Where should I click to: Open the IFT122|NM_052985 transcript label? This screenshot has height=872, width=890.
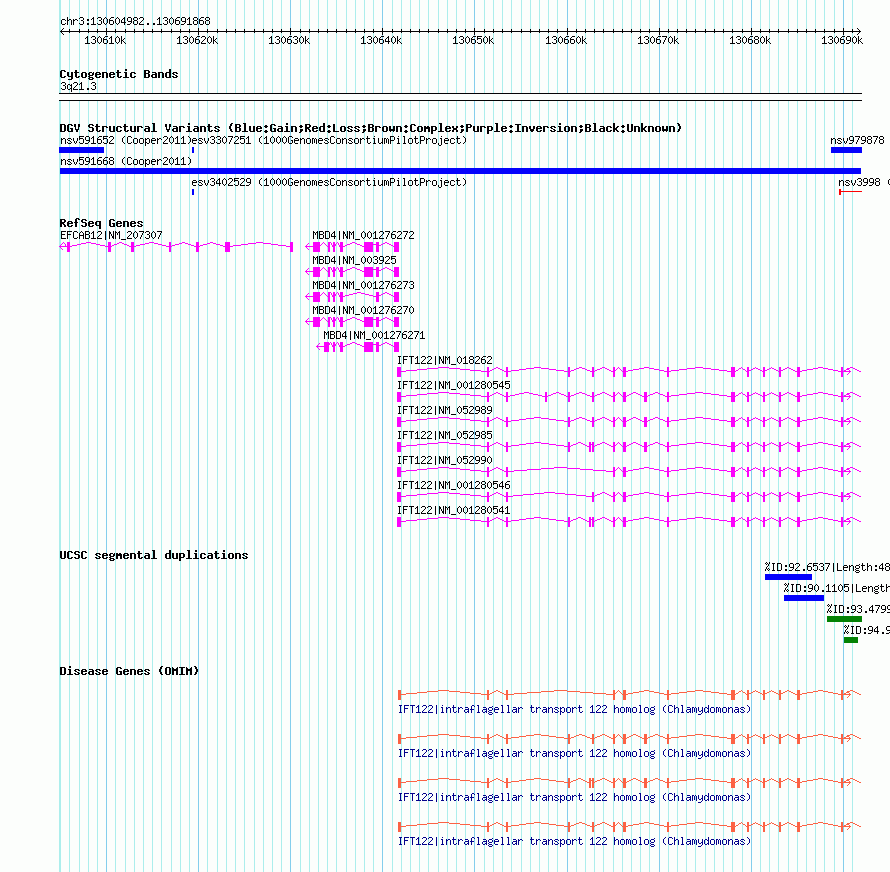445,435
